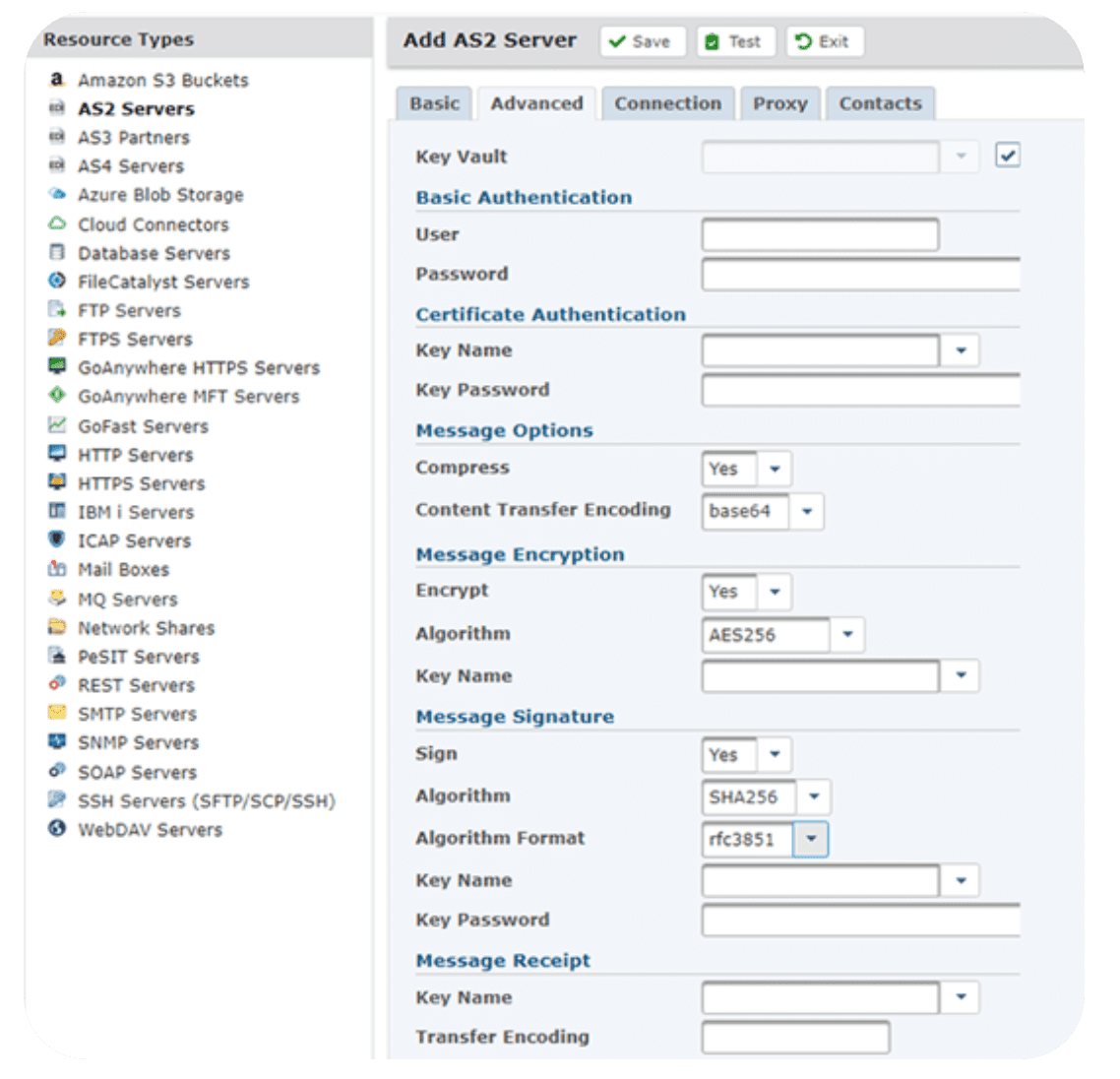Click the Network Shares folder icon

click(x=57, y=627)
